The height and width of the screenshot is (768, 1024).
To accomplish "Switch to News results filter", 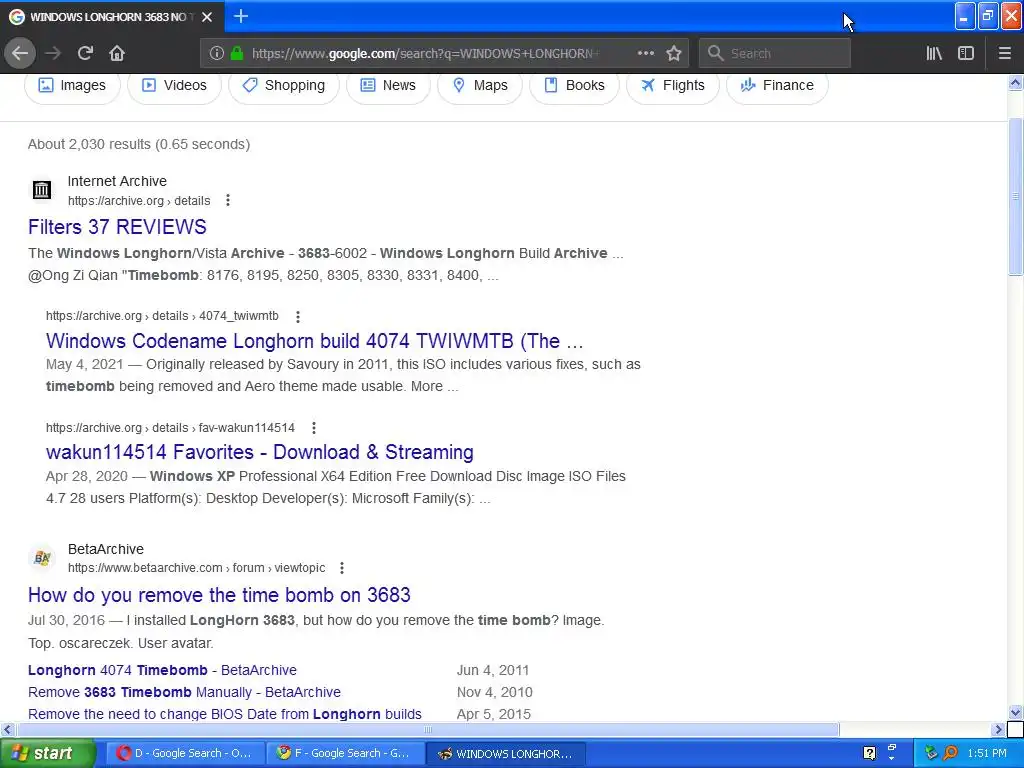I will pyautogui.click(x=388, y=86).
